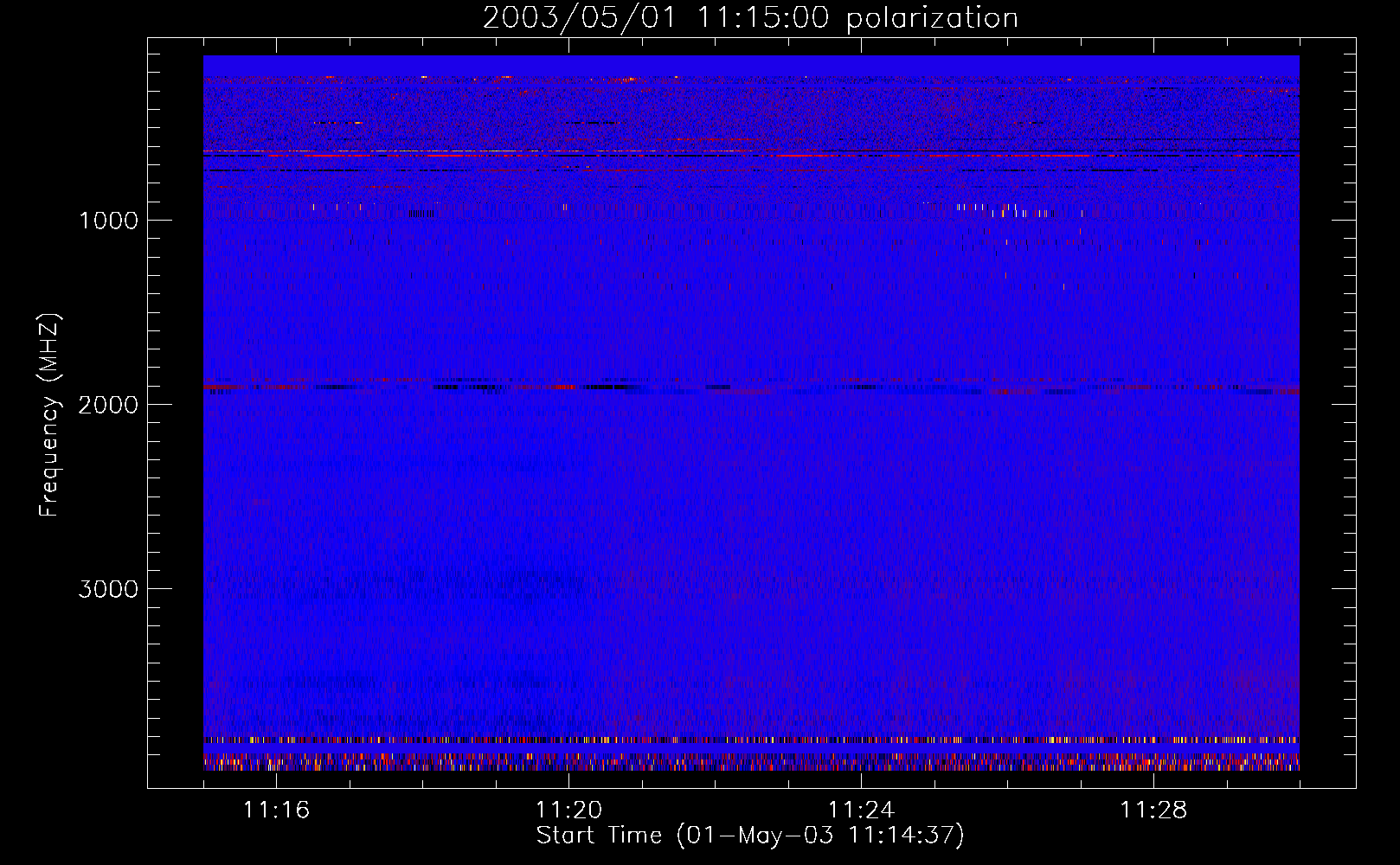Screen dimensions: 1400x865
Task: Select the 3000 frequency tick label
Action: pyautogui.click(x=108, y=589)
